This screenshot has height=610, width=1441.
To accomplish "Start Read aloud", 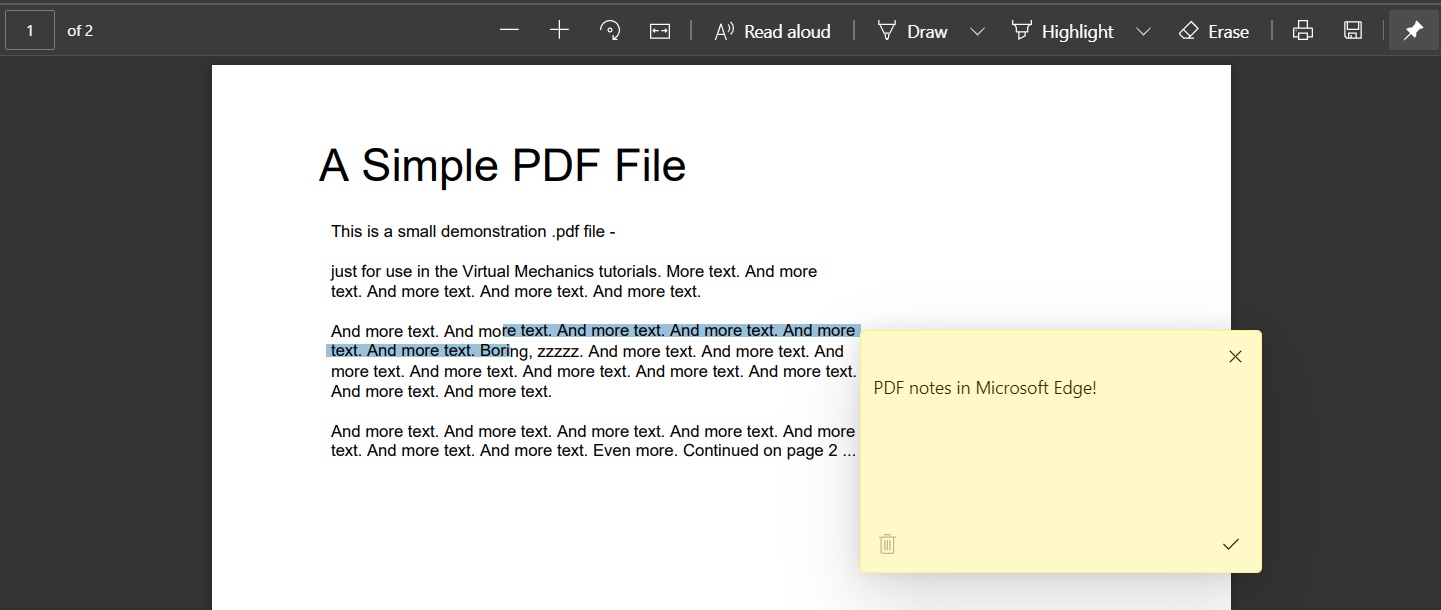I will point(772,31).
